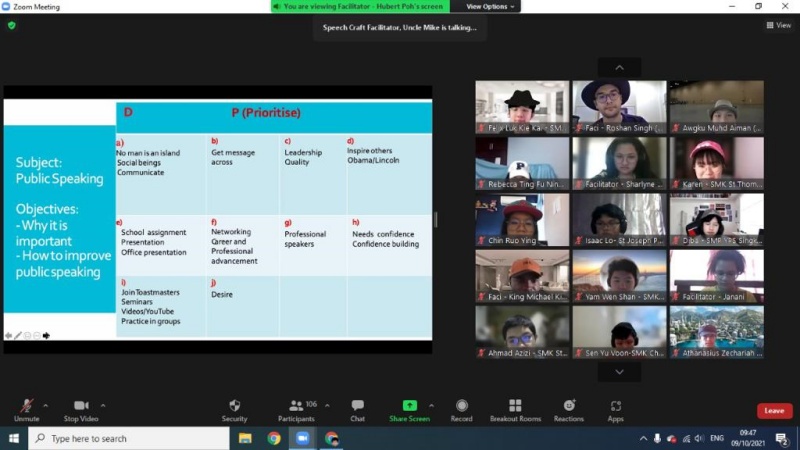The image size is (800, 450).
Task: Switch the ENG input language
Action: (717, 438)
